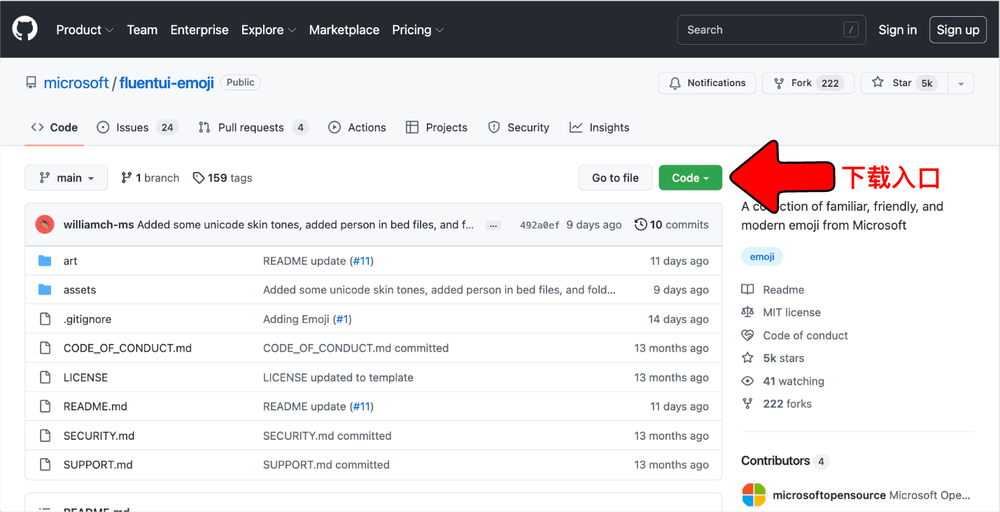Open the green Code dropdown
The image size is (1000, 512).
point(690,178)
